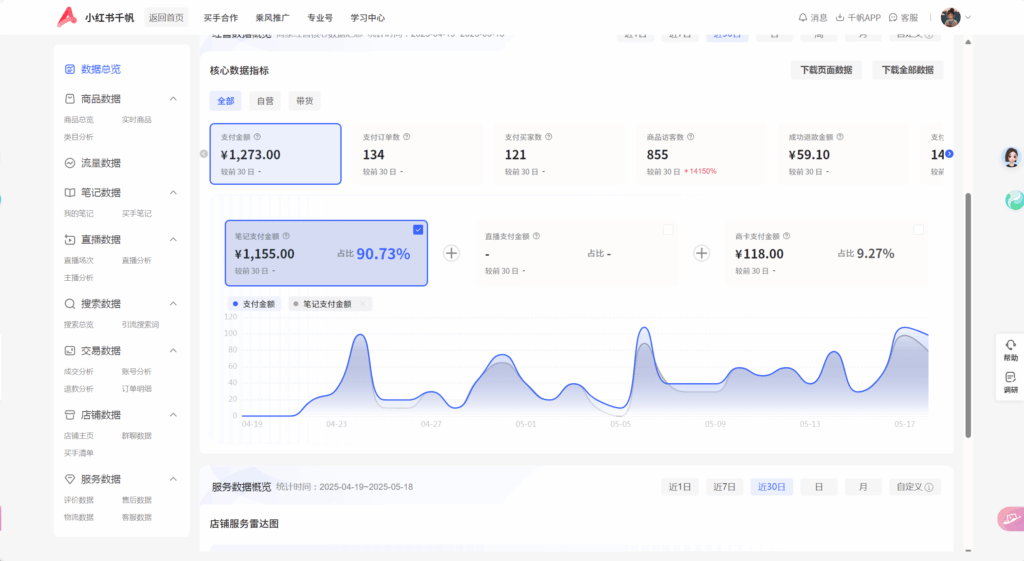Collapse the 服务数据 section
This screenshot has width=1024, height=561.
[x=173, y=479]
